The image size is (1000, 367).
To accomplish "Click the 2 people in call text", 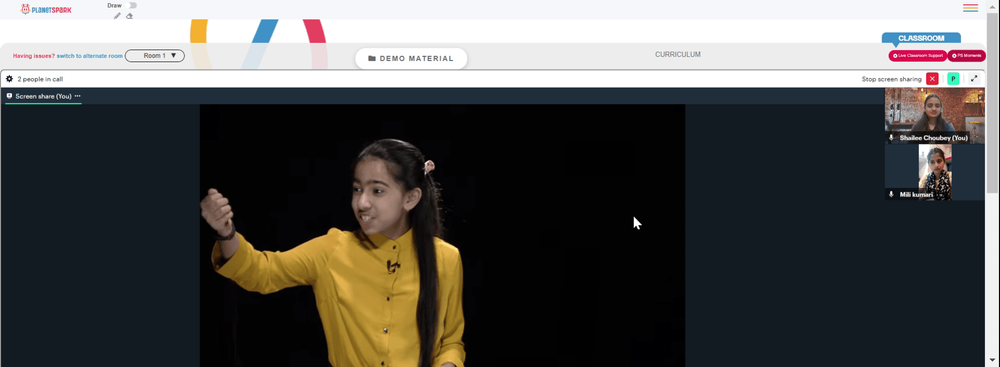I will pyautogui.click(x=40, y=79).
